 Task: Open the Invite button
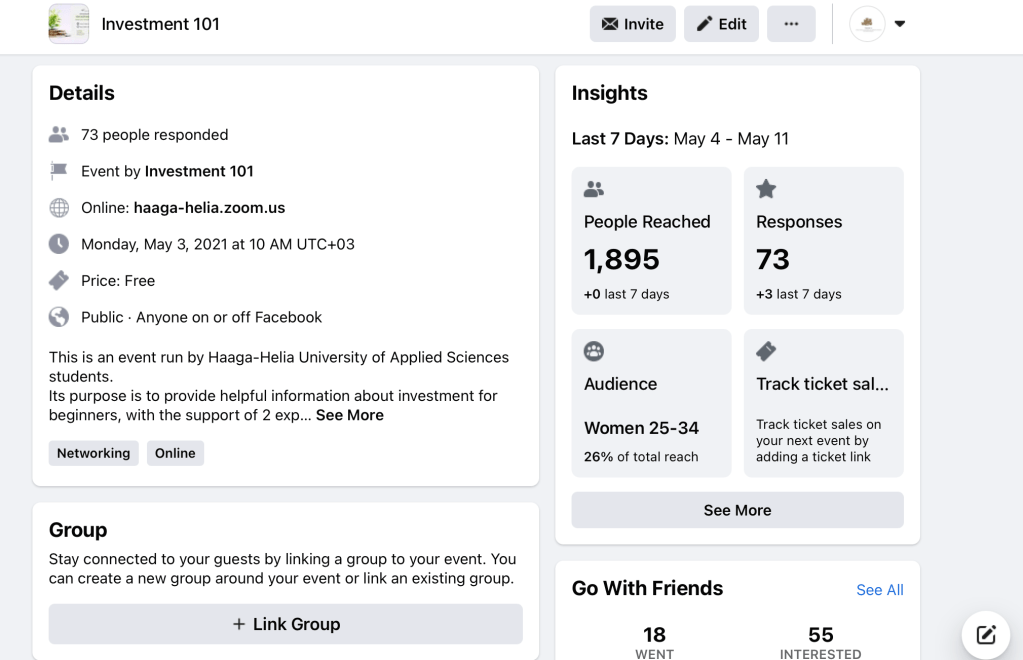[x=632, y=24]
